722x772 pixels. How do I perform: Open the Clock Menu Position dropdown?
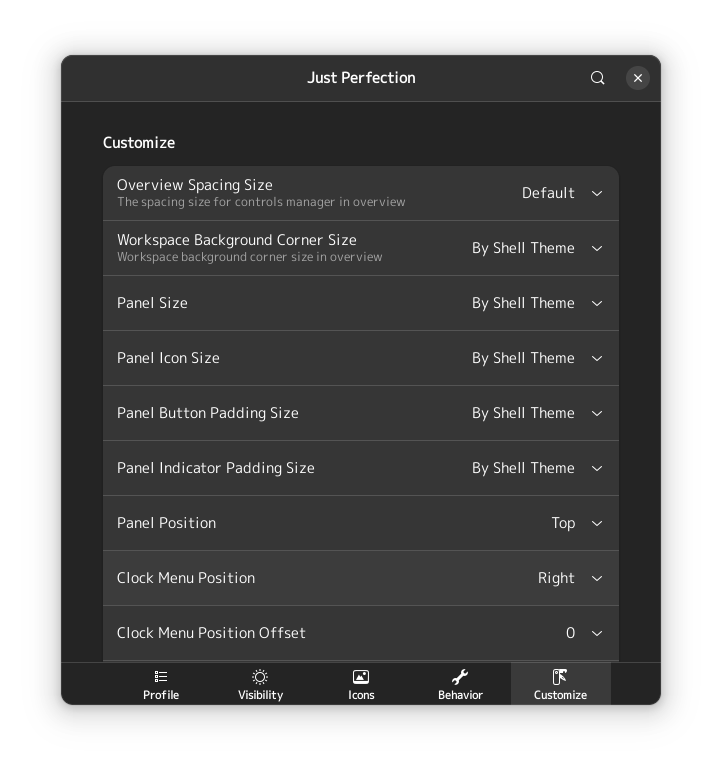[x=596, y=578]
